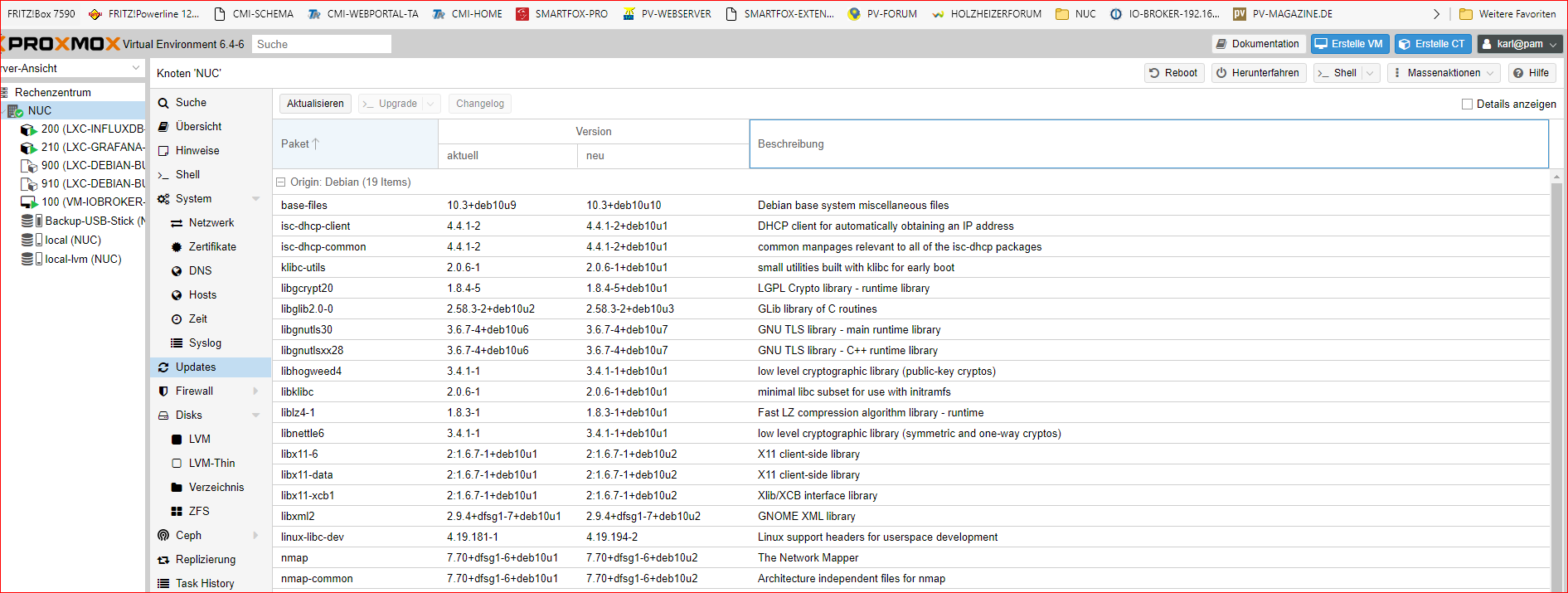Open the Shell dropdown arrow in header
Screen dimensions: 1568x593
1370,73
